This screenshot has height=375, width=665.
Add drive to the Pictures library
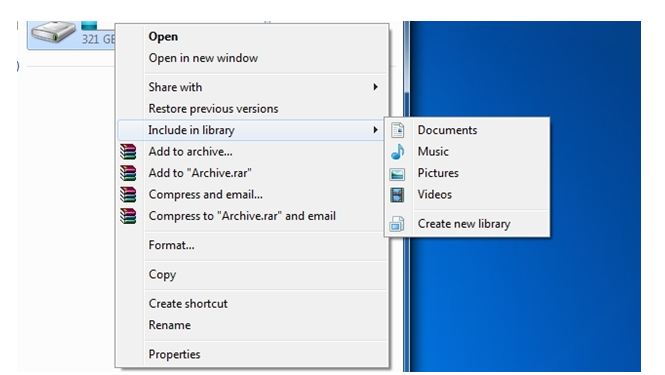(438, 173)
